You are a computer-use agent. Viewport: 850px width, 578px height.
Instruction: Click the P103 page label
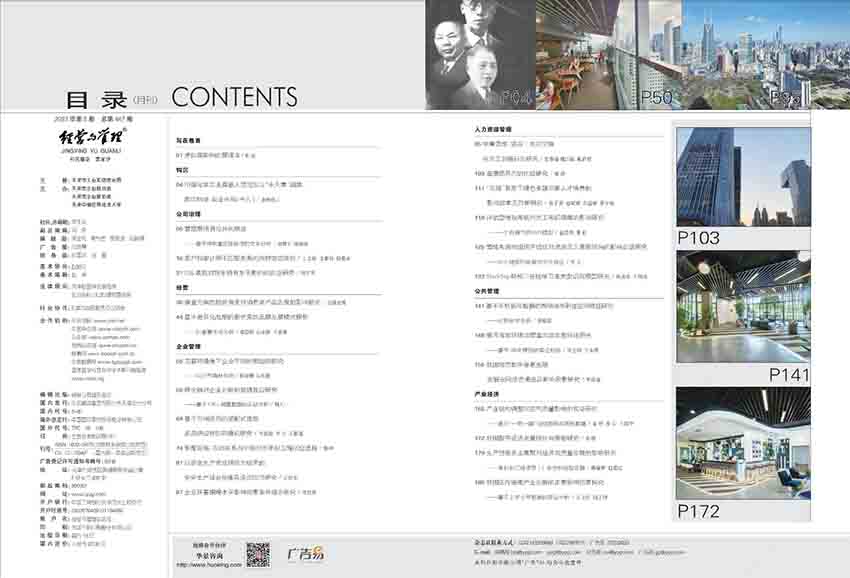[699, 238]
